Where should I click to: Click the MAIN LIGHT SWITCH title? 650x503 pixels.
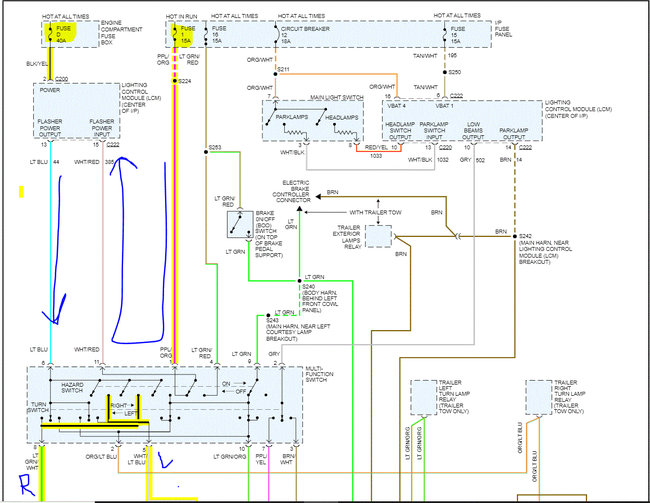337,97
